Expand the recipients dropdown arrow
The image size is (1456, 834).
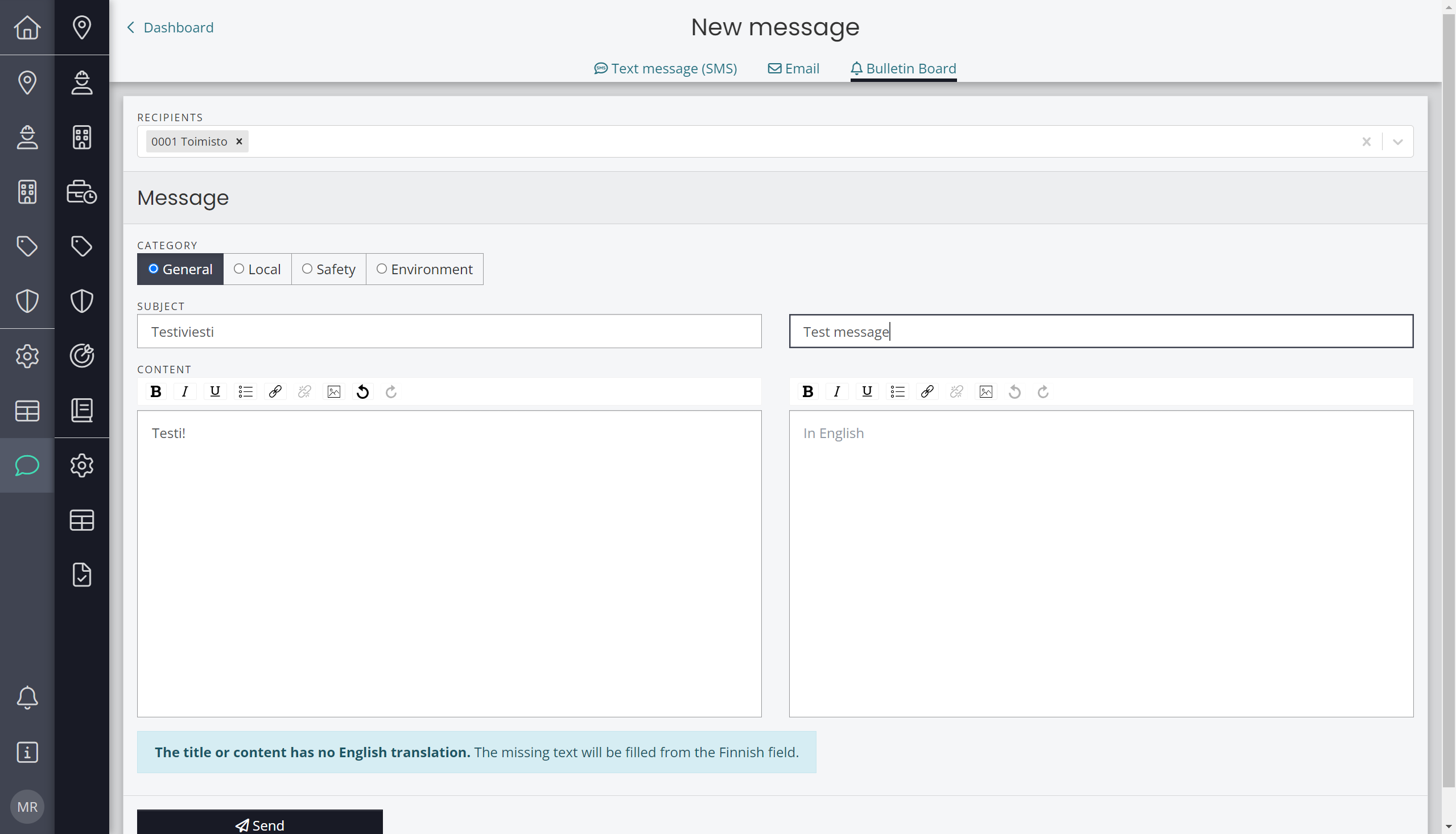coord(1397,142)
